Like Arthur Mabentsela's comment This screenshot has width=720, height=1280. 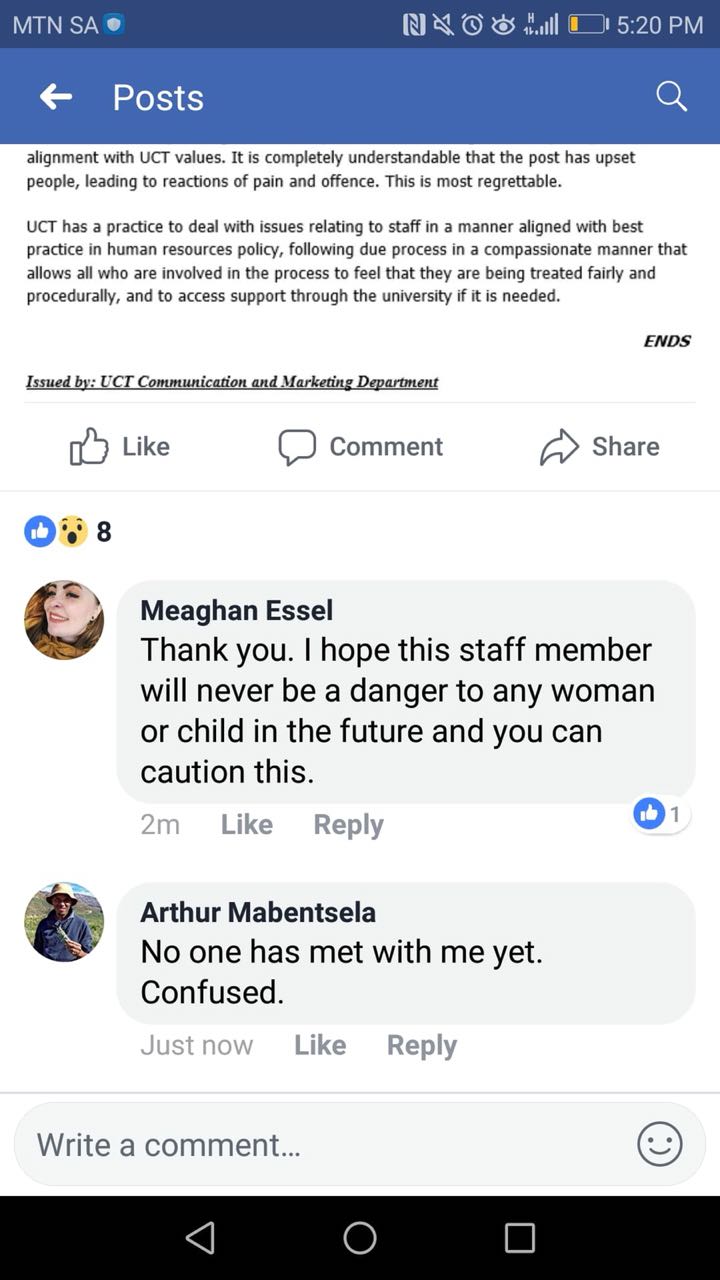[320, 1045]
